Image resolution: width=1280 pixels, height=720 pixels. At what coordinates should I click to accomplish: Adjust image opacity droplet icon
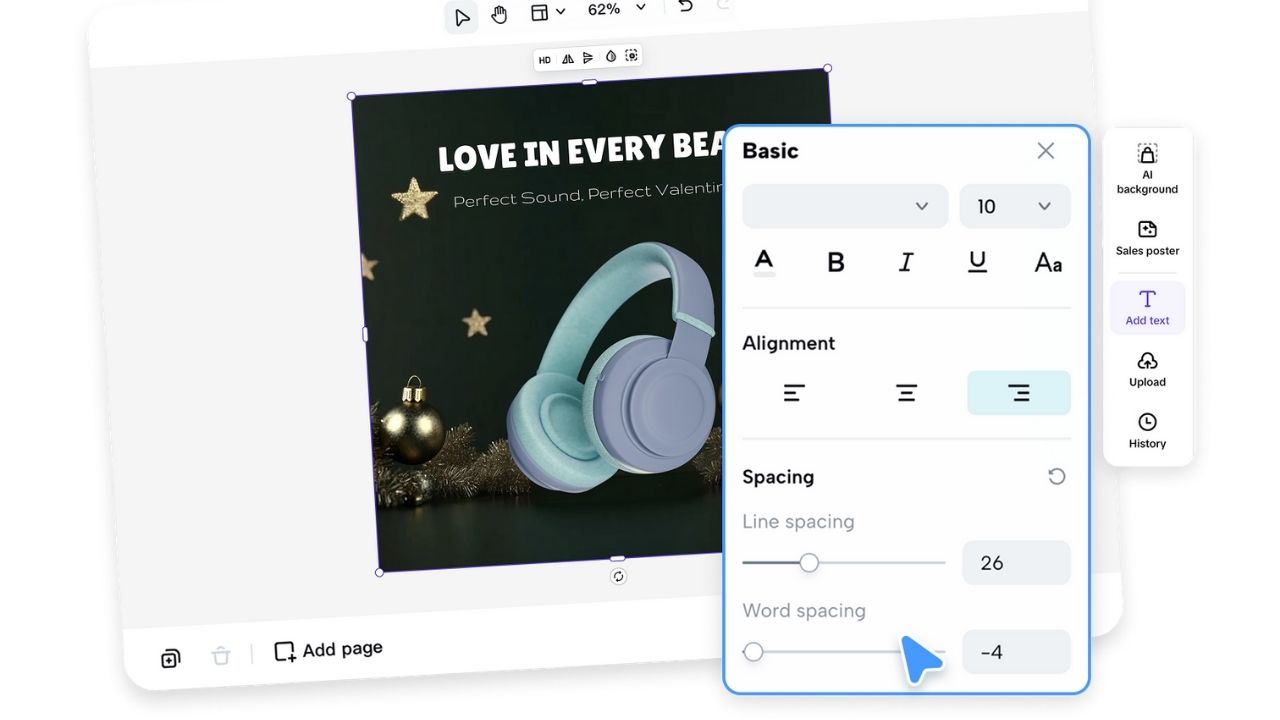610,57
